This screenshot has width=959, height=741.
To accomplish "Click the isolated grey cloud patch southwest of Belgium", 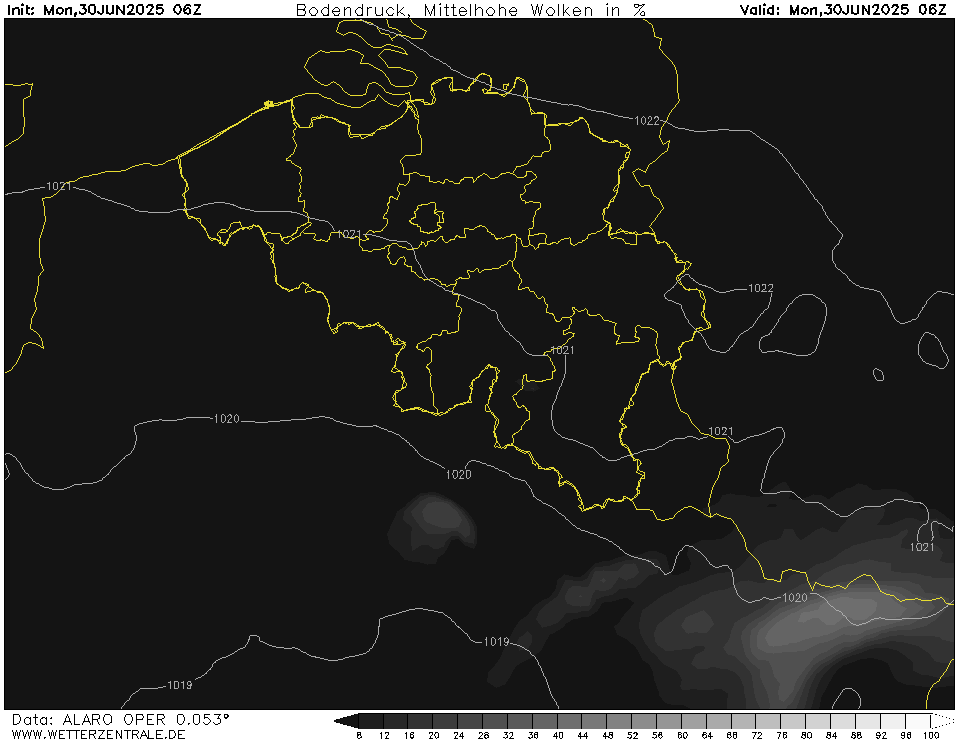I will point(432,527).
